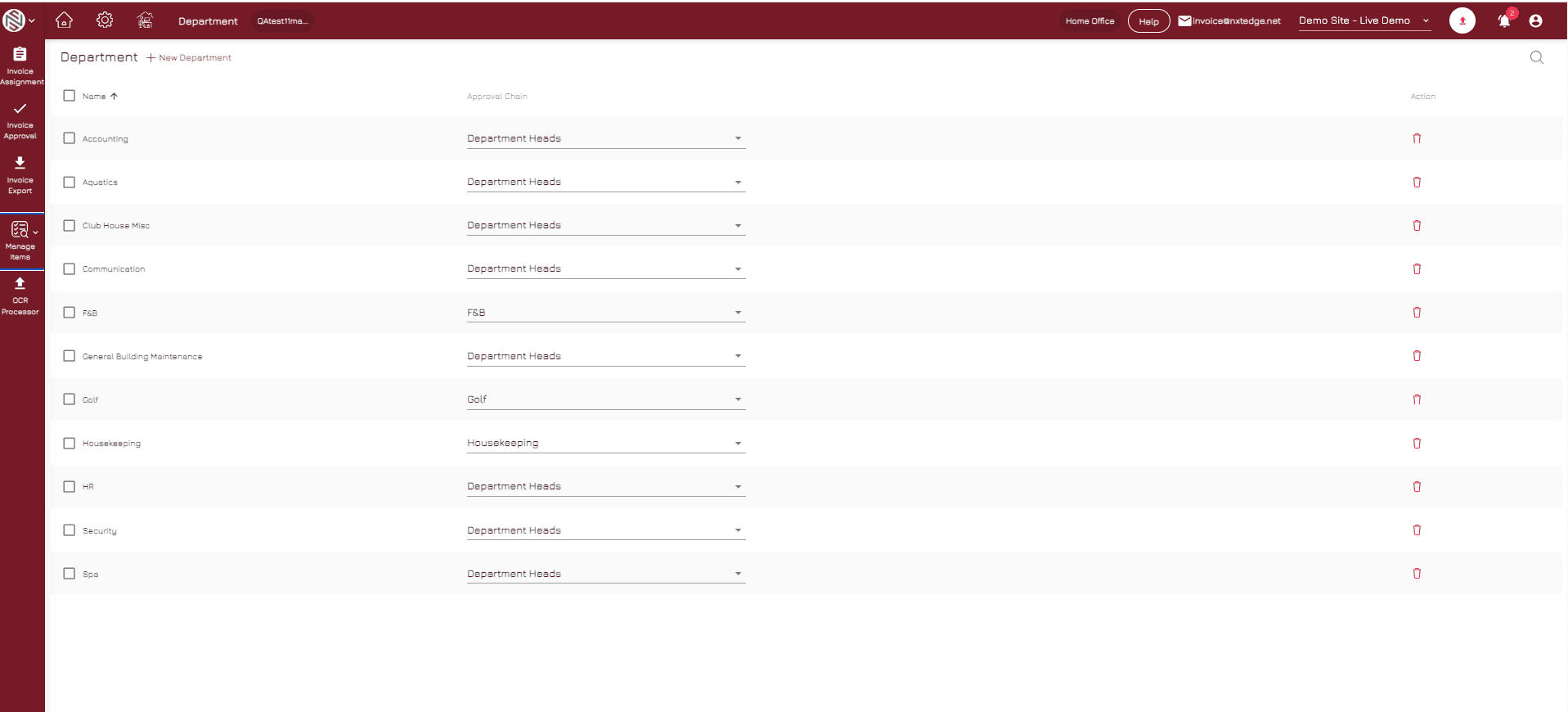Delete the Communication department

click(1417, 268)
